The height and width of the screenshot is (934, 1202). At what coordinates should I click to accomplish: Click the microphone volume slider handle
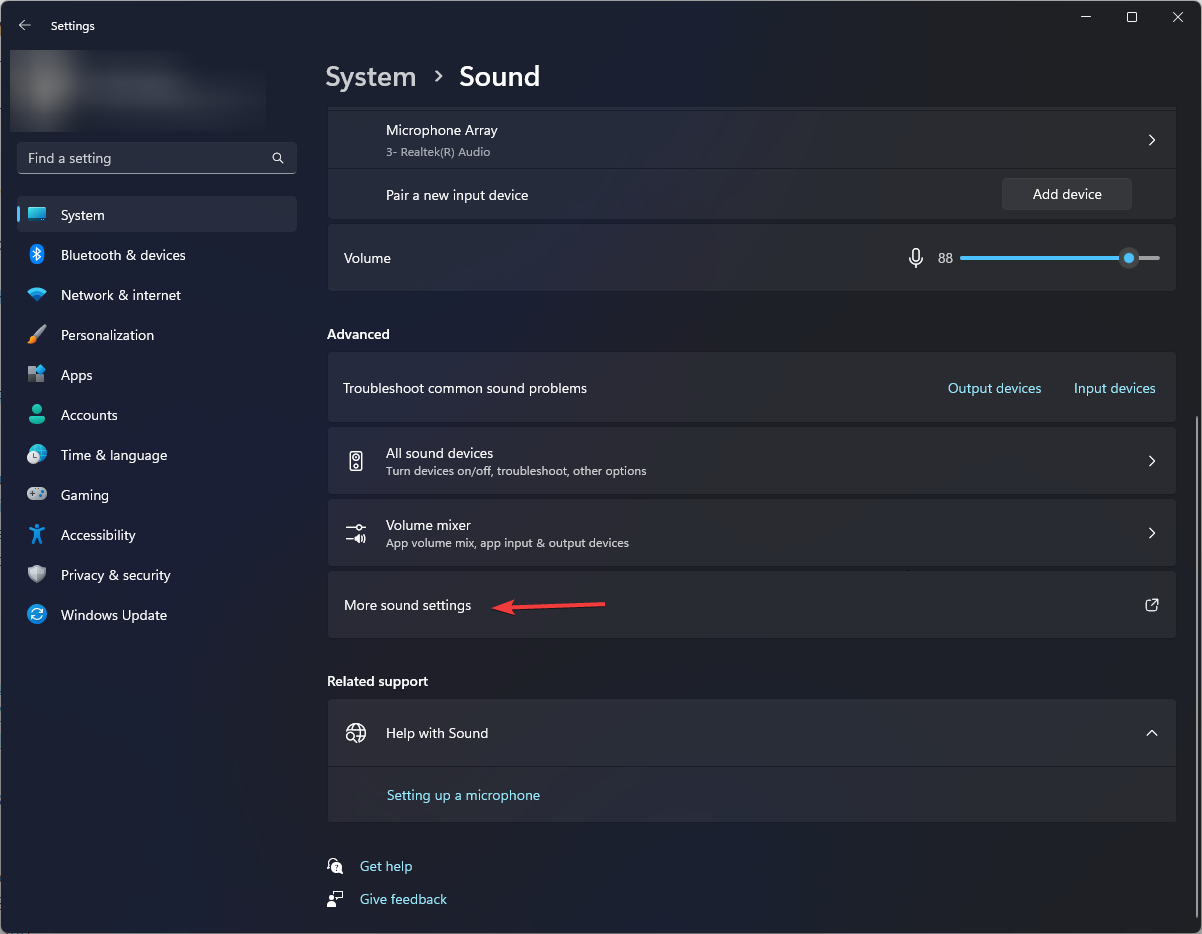coord(1129,258)
